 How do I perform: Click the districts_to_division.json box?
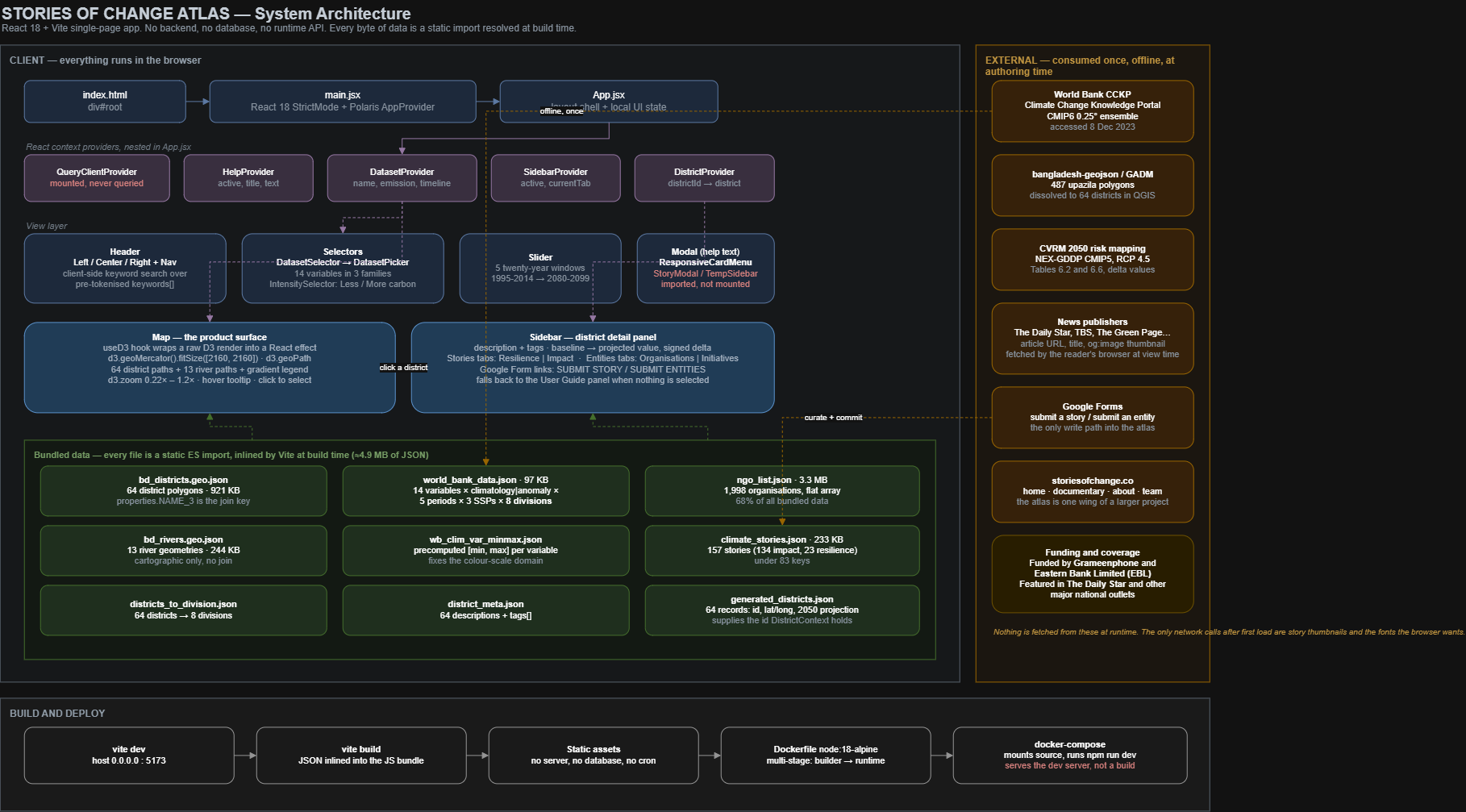pos(183,610)
